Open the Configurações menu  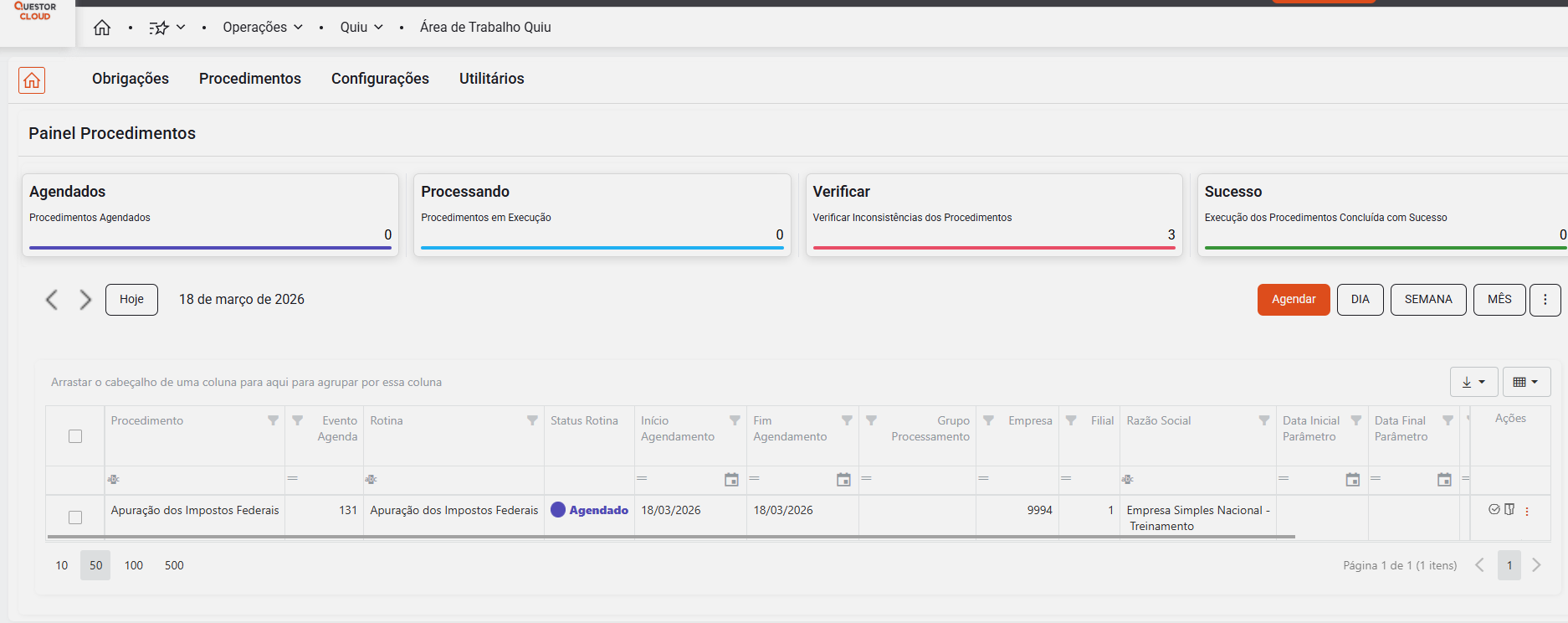(380, 79)
